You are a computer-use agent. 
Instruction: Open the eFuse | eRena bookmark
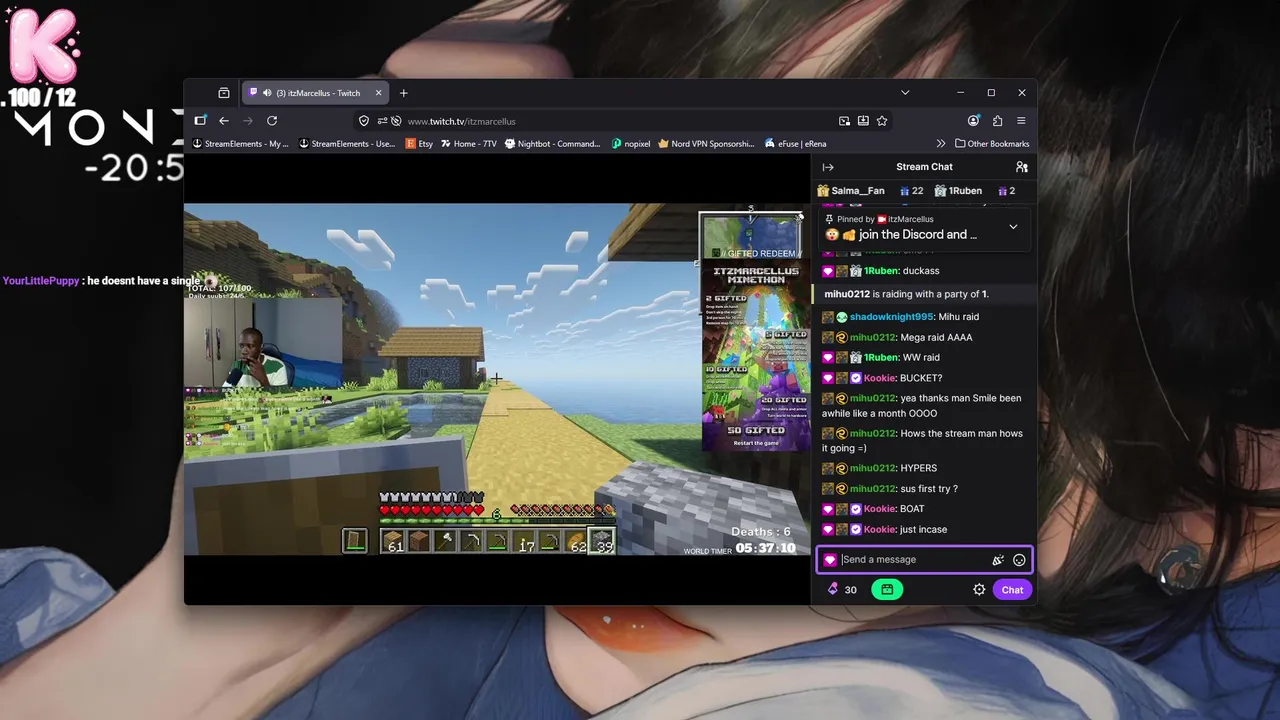coord(795,144)
